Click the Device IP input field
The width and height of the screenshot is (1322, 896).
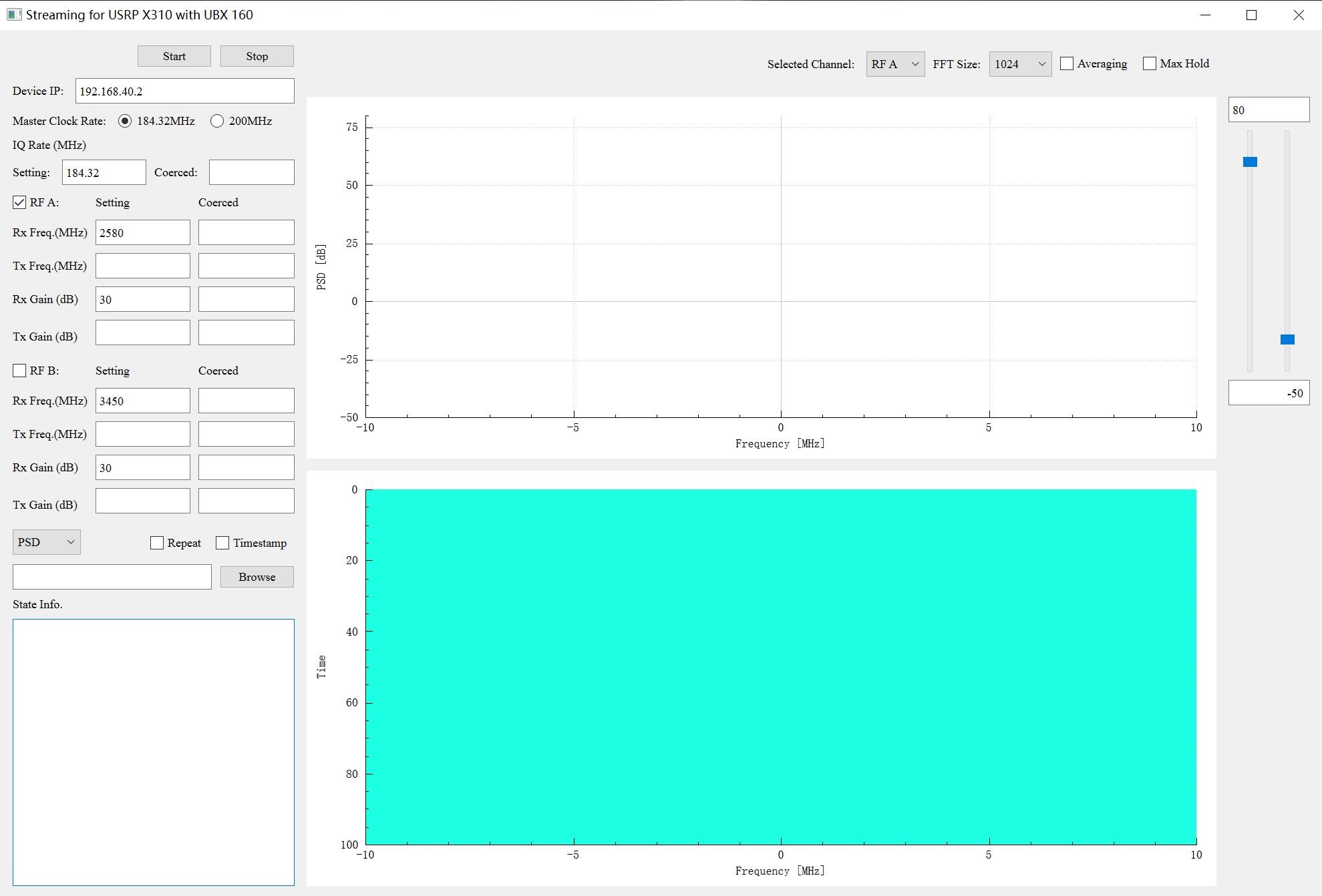[184, 91]
